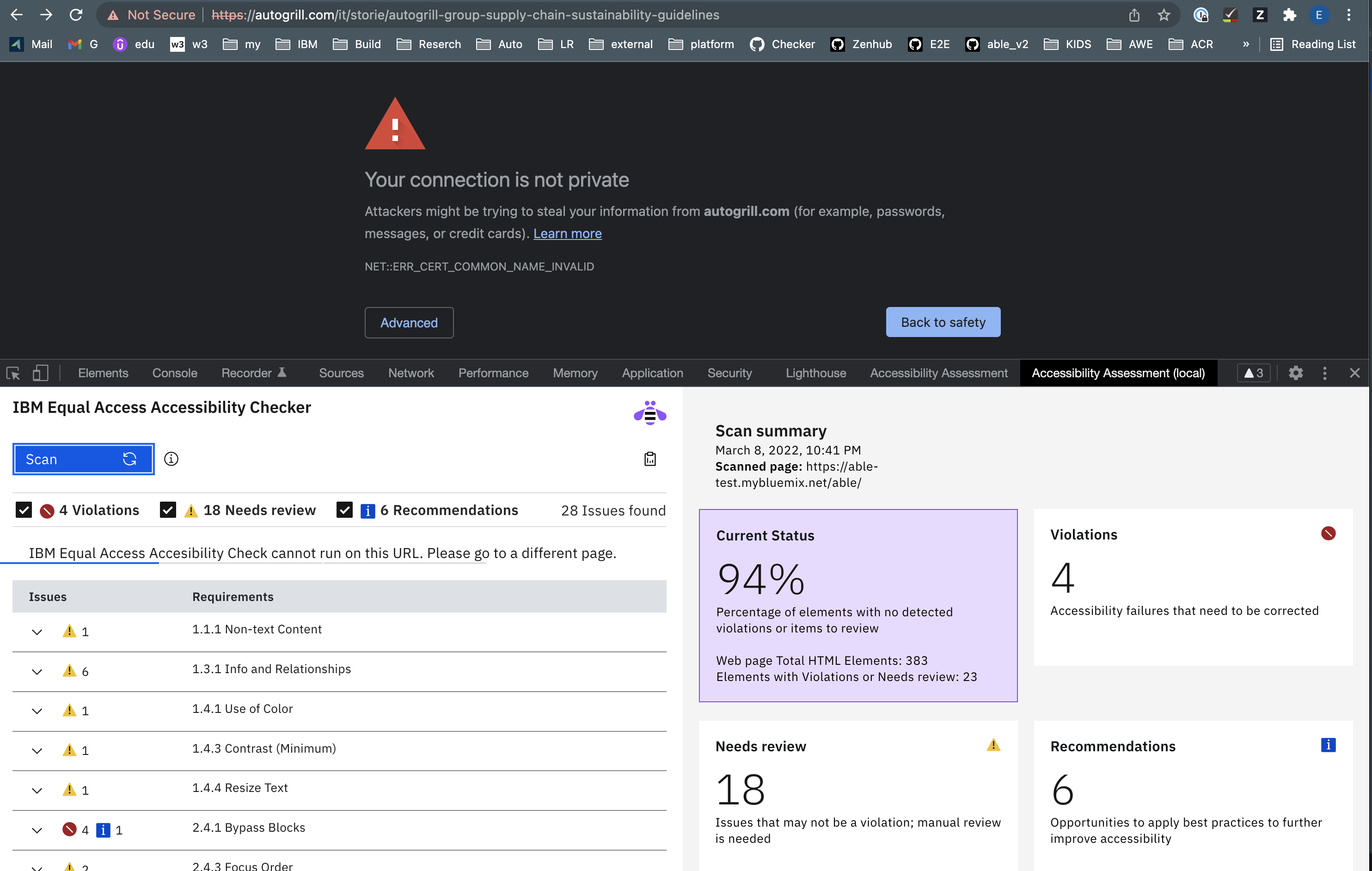Click the scan report clipboard icon
Image resolution: width=1372 pixels, height=871 pixels.
click(x=649, y=459)
